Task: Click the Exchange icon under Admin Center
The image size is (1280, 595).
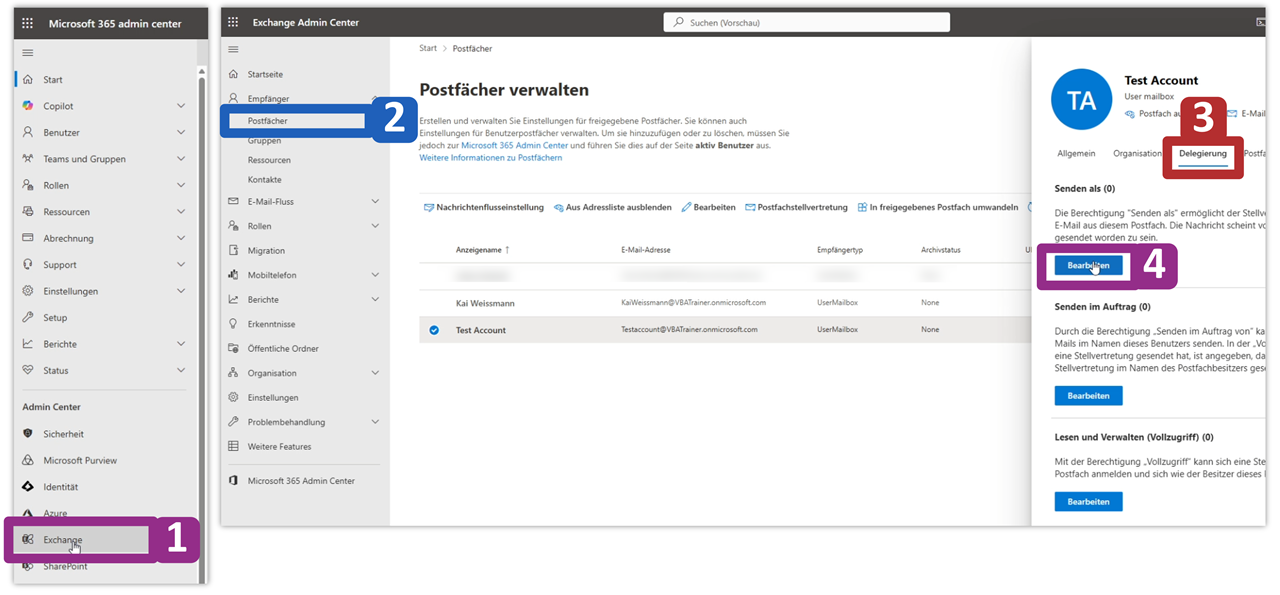Action: (28, 540)
